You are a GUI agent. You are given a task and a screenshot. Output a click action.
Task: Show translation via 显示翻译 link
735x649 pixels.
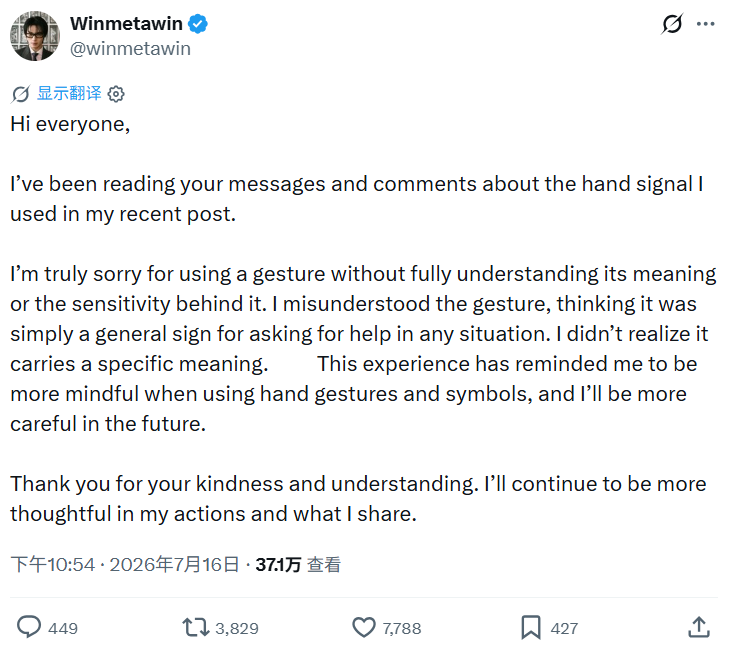pyautogui.click(x=69, y=93)
